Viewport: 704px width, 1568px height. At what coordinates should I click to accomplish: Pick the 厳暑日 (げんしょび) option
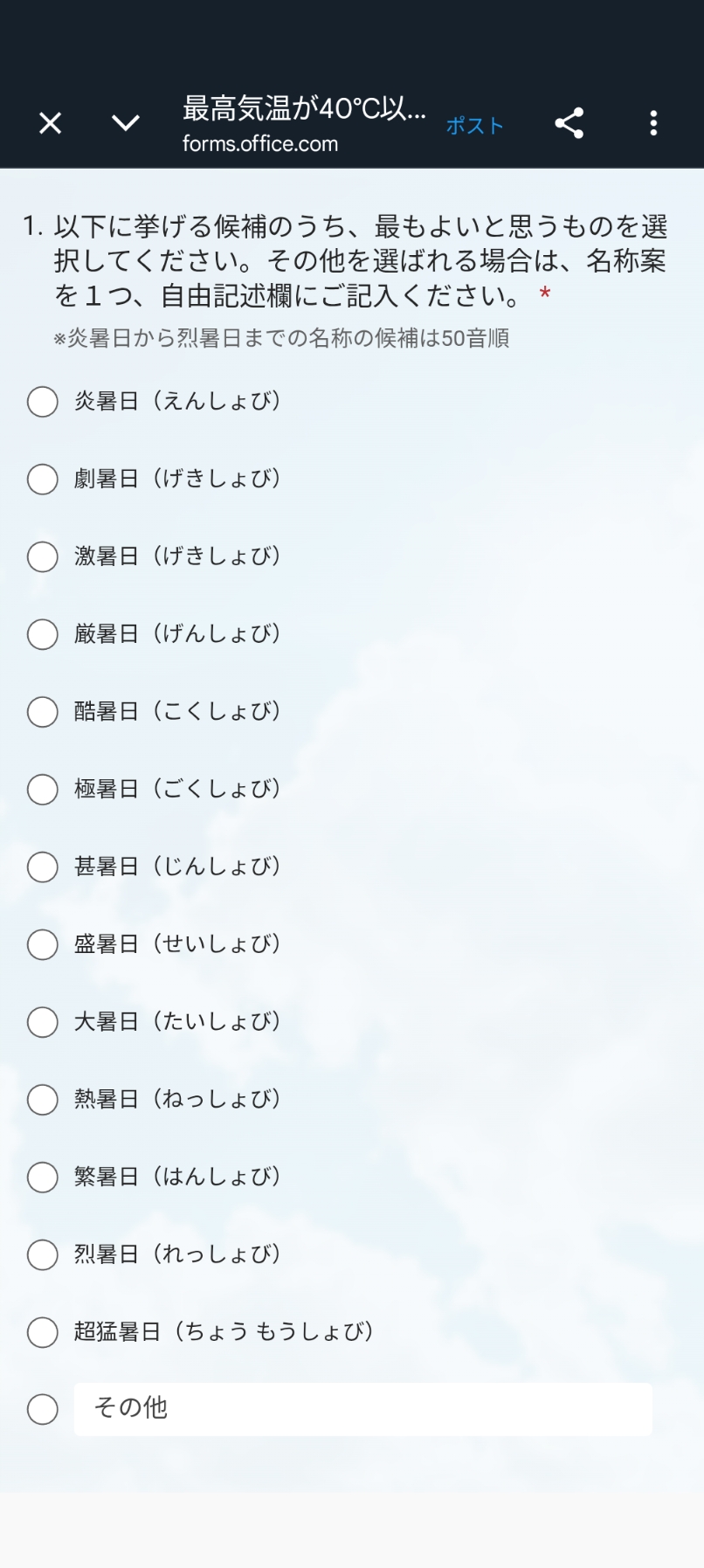43,634
